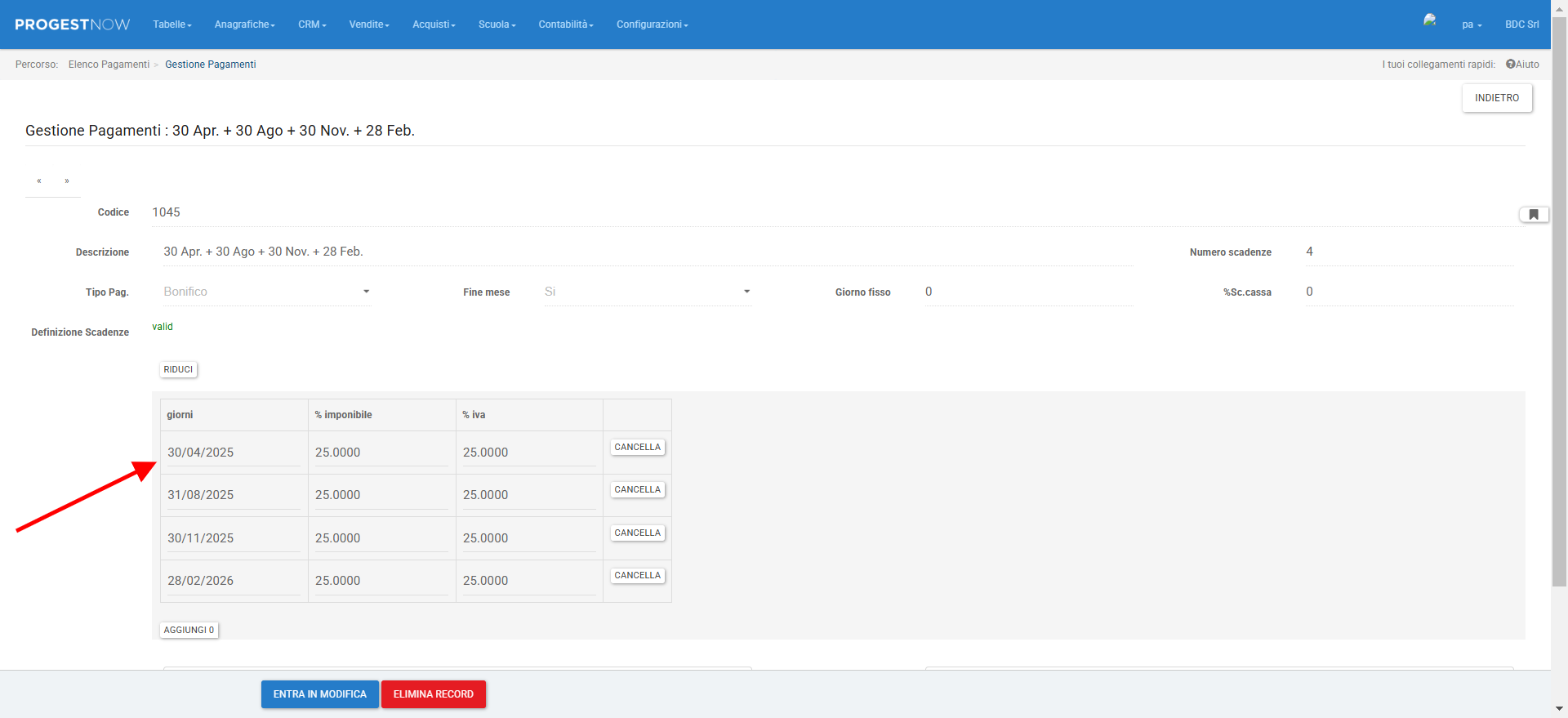Go to next record with » arrow
The width and height of the screenshot is (1568, 718).
(x=67, y=181)
